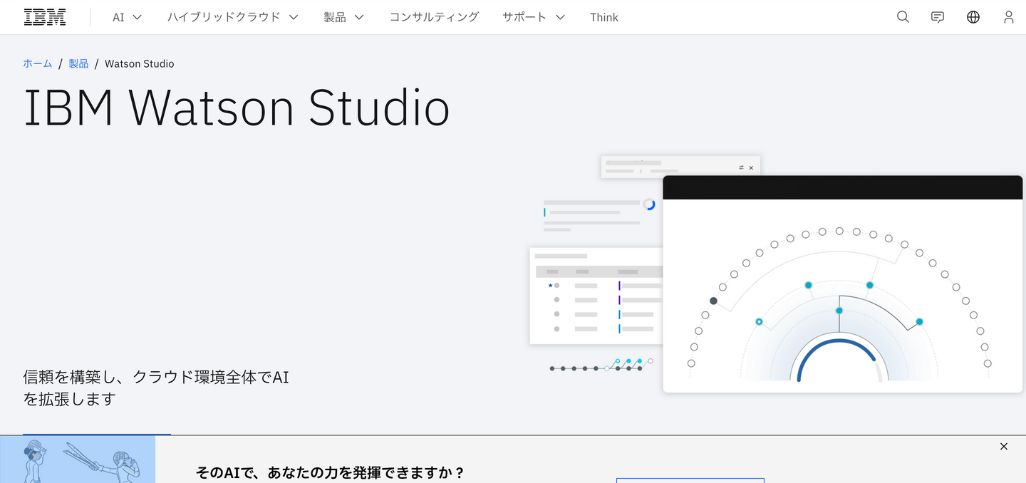This screenshot has height=483, width=1026.
Task: Go to ホーム breadcrumb link
Action: click(x=37, y=63)
